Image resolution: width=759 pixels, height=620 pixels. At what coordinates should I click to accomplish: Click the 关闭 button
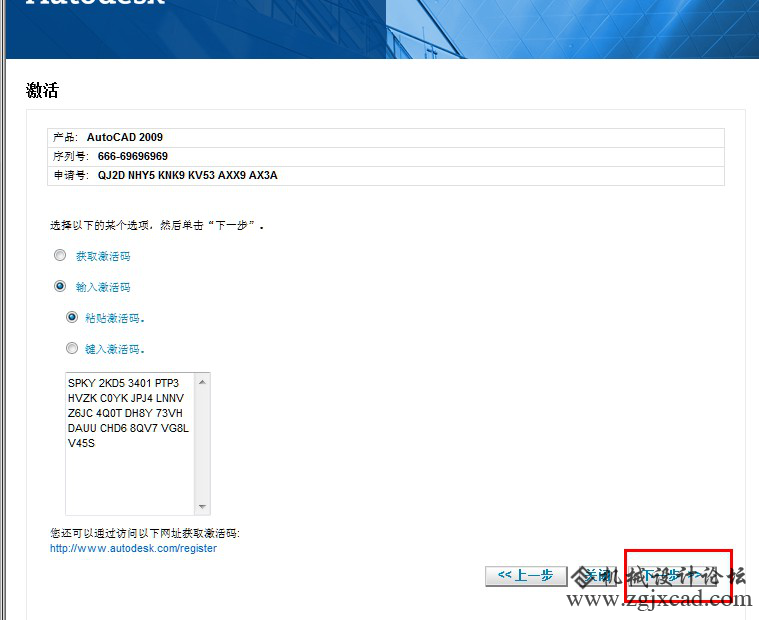coord(598,576)
